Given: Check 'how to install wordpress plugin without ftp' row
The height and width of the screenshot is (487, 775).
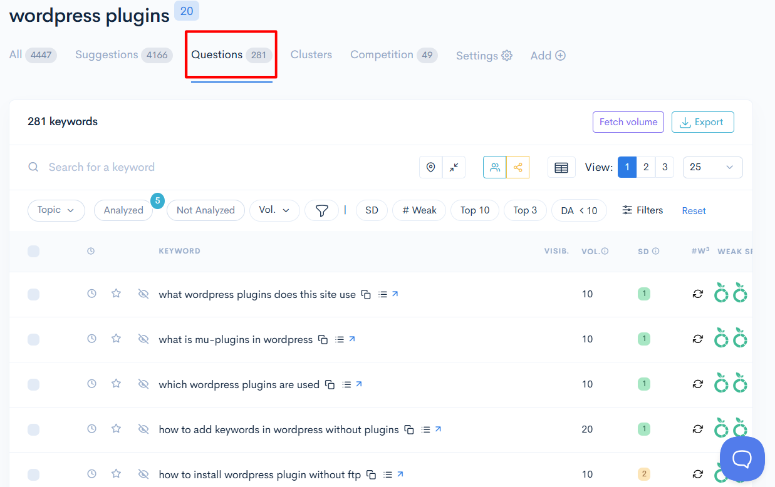Looking at the screenshot, I should (34, 475).
